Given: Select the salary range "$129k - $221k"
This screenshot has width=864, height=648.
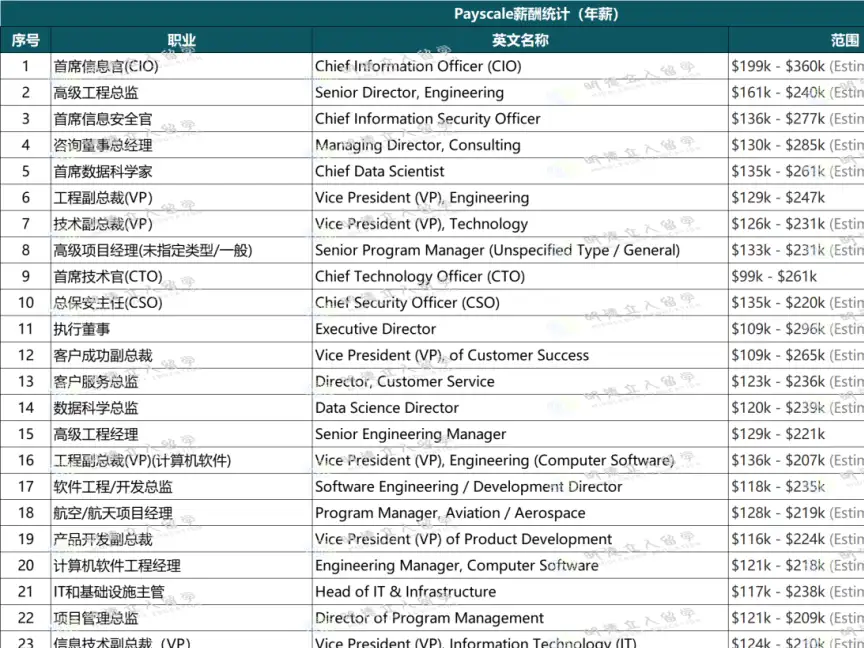Looking at the screenshot, I should (778, 434).
